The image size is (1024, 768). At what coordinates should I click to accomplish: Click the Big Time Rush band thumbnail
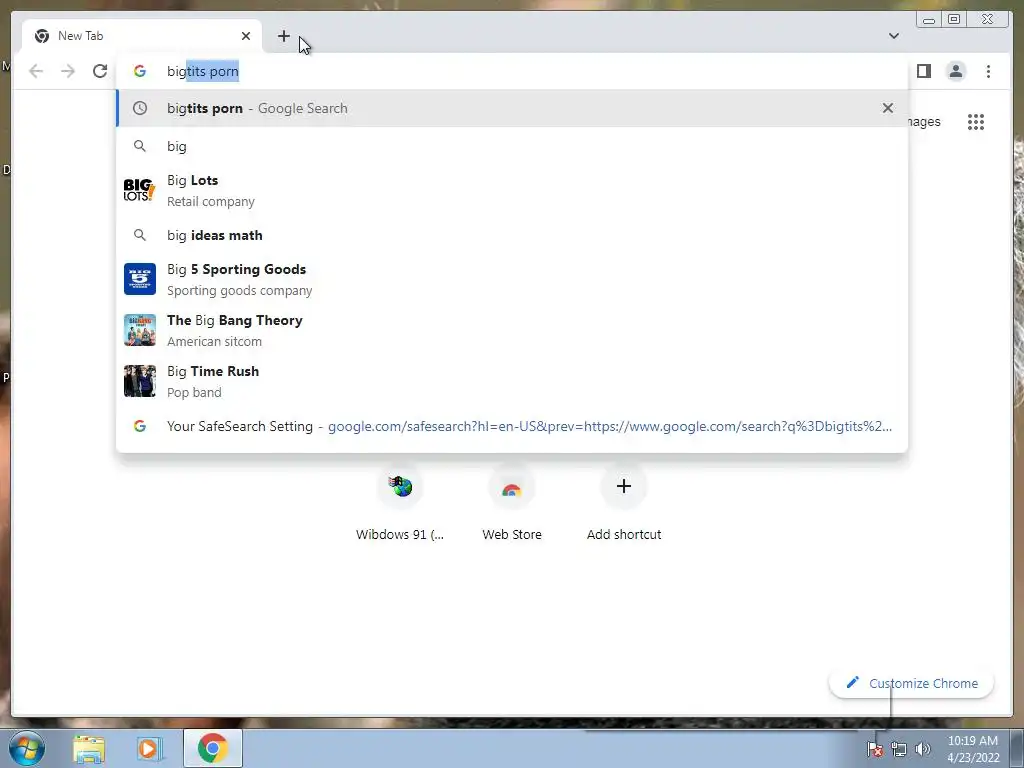click(x=140, y=381)
